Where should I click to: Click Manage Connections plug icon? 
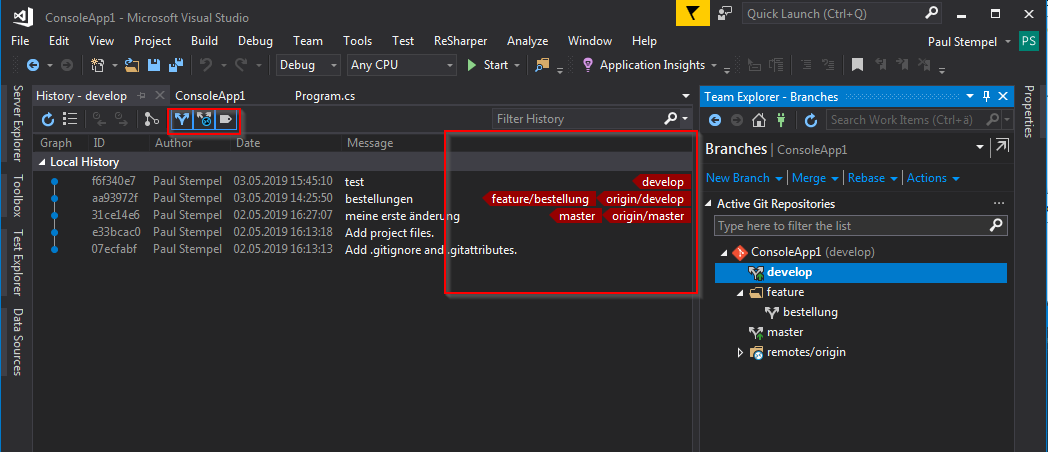780,120
